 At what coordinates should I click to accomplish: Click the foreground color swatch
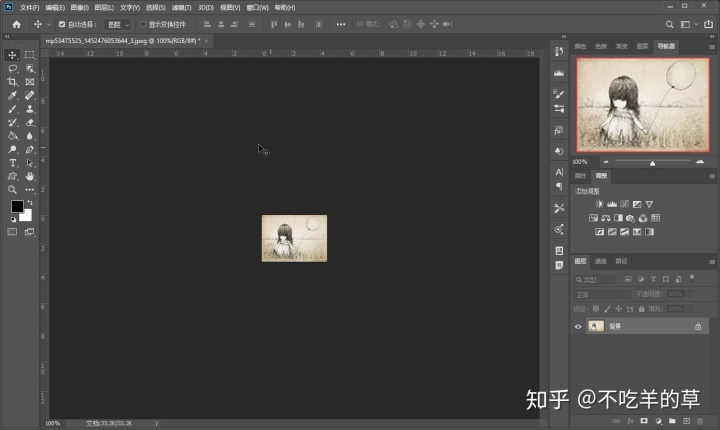click(x=17, y=207)
